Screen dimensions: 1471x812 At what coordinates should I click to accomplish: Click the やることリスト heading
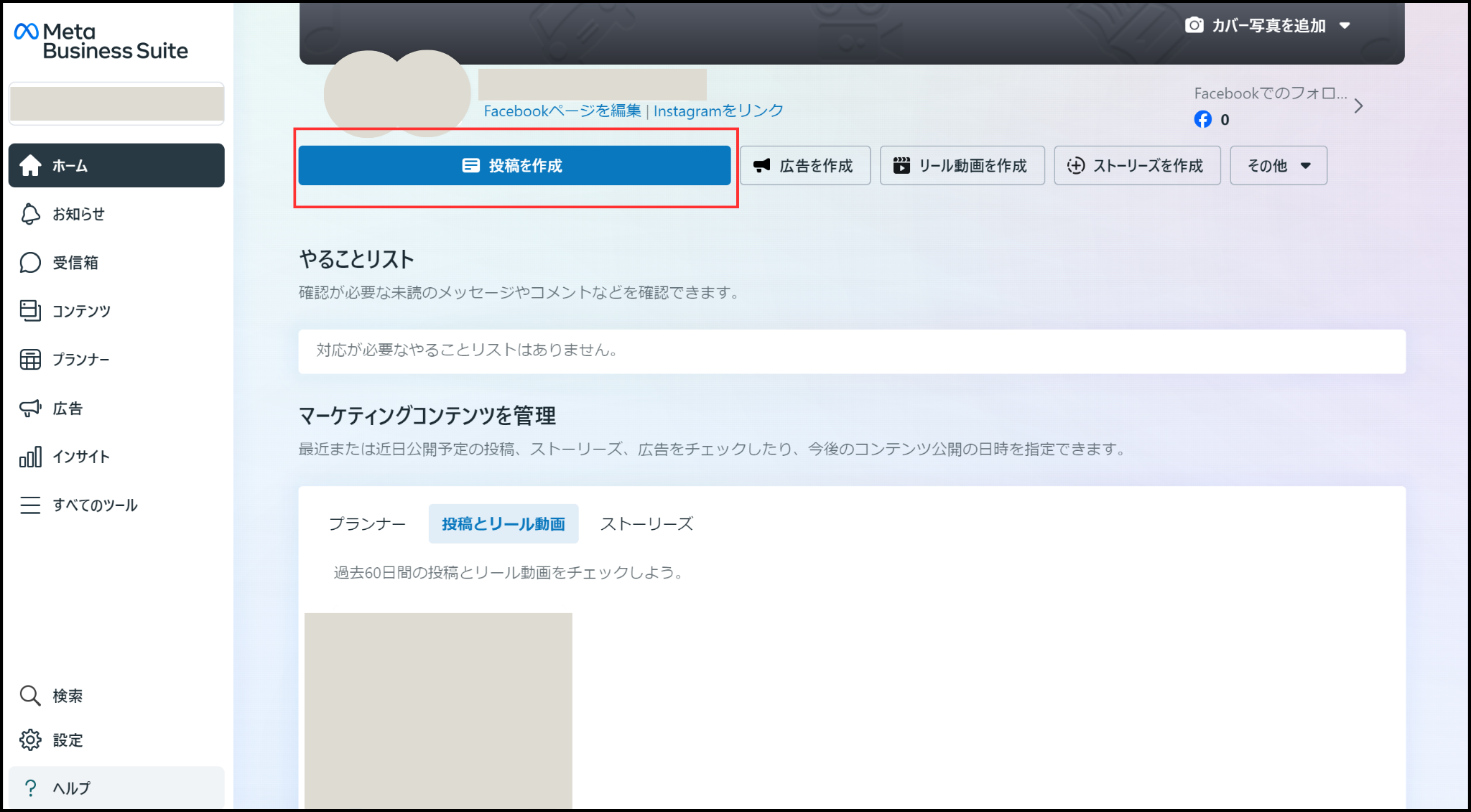(x=357, y=259)
